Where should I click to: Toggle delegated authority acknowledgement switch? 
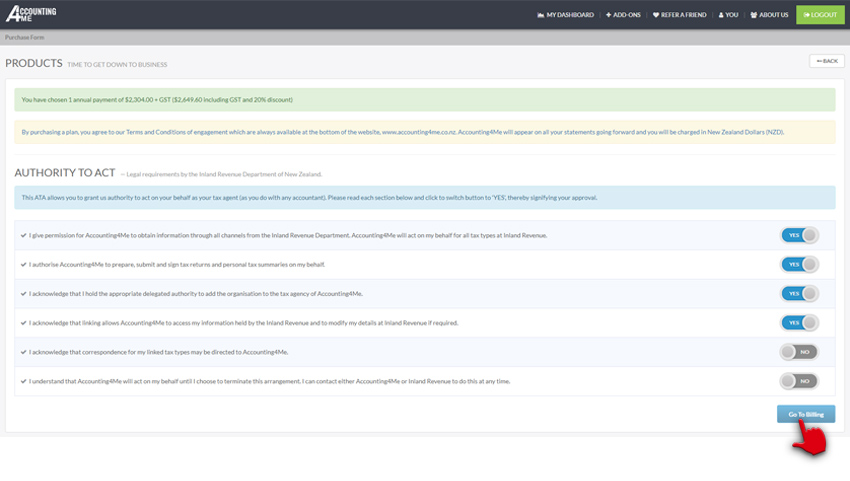(799, 294)
